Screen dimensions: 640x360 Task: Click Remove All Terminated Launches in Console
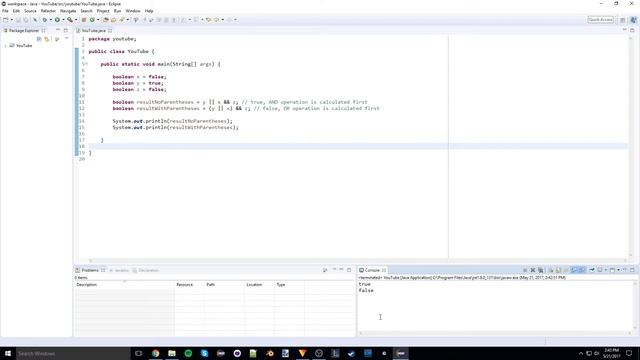coord(541,270)
